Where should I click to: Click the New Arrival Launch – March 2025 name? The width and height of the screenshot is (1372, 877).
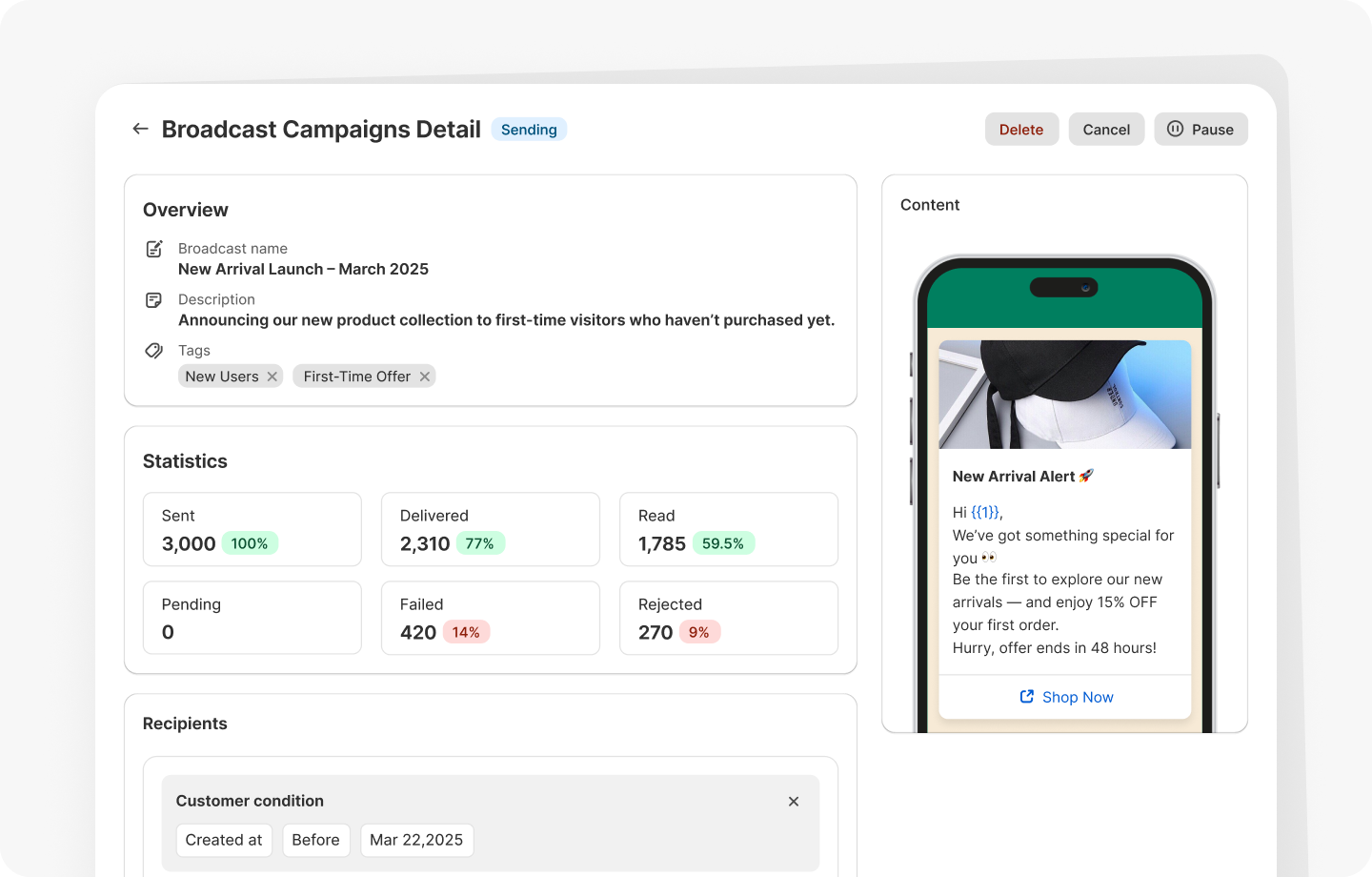coord(303,270)
